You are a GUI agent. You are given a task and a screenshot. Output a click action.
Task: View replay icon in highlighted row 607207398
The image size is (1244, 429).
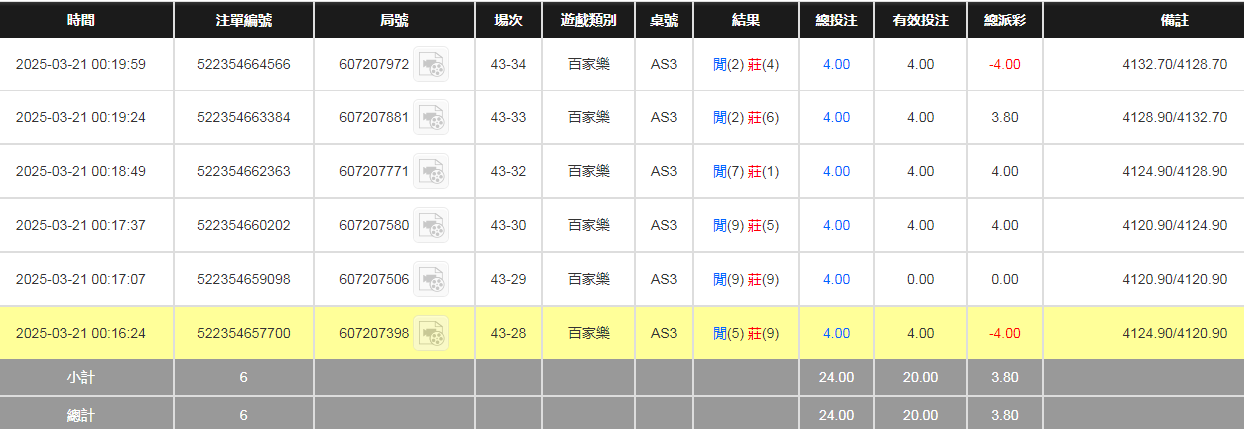coord(431,334)
